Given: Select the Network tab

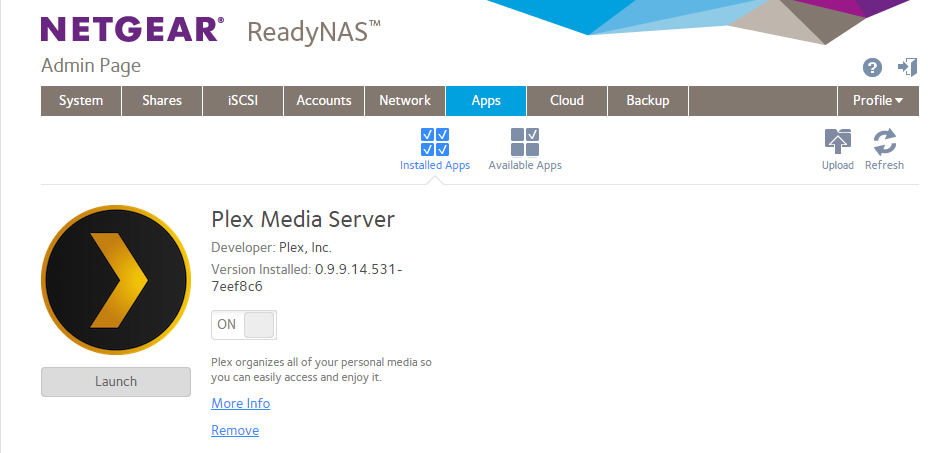Looking at the screenshot, I should (x=405, y=101).
